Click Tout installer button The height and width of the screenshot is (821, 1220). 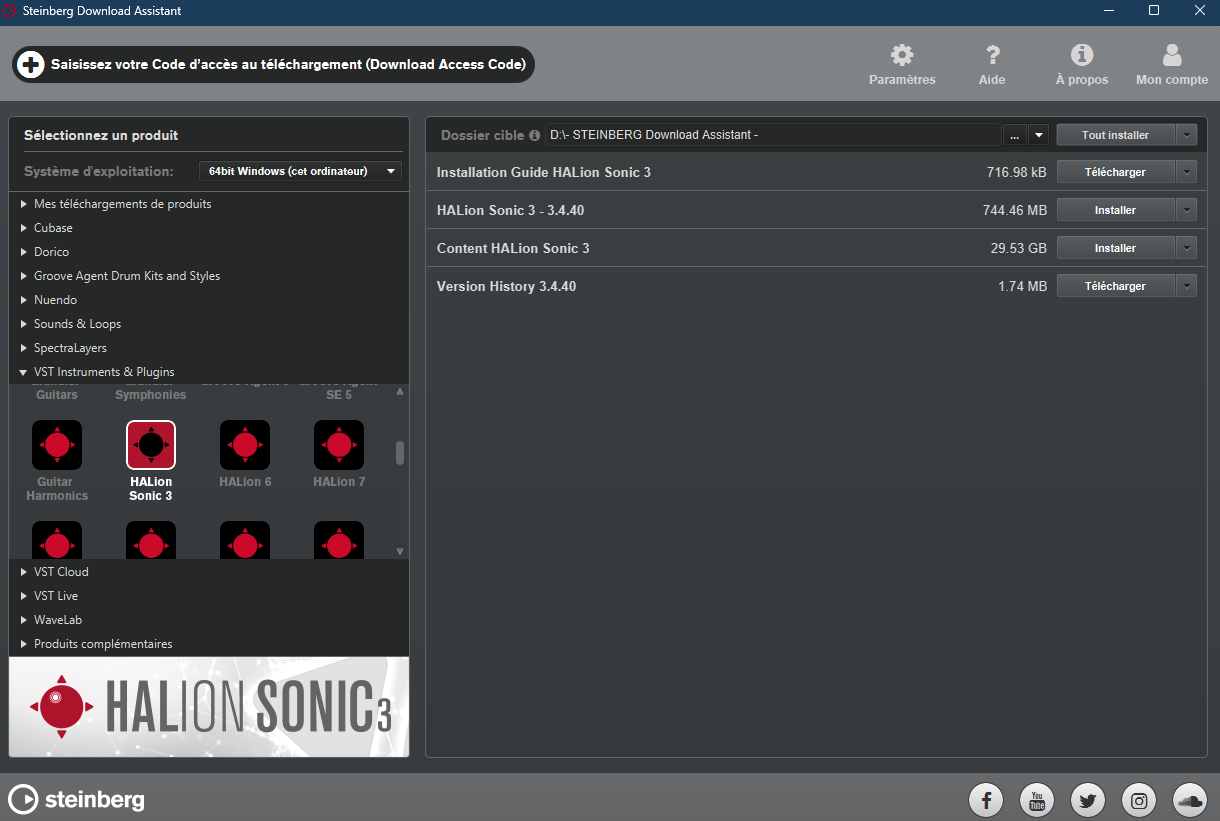point(1115,135)
